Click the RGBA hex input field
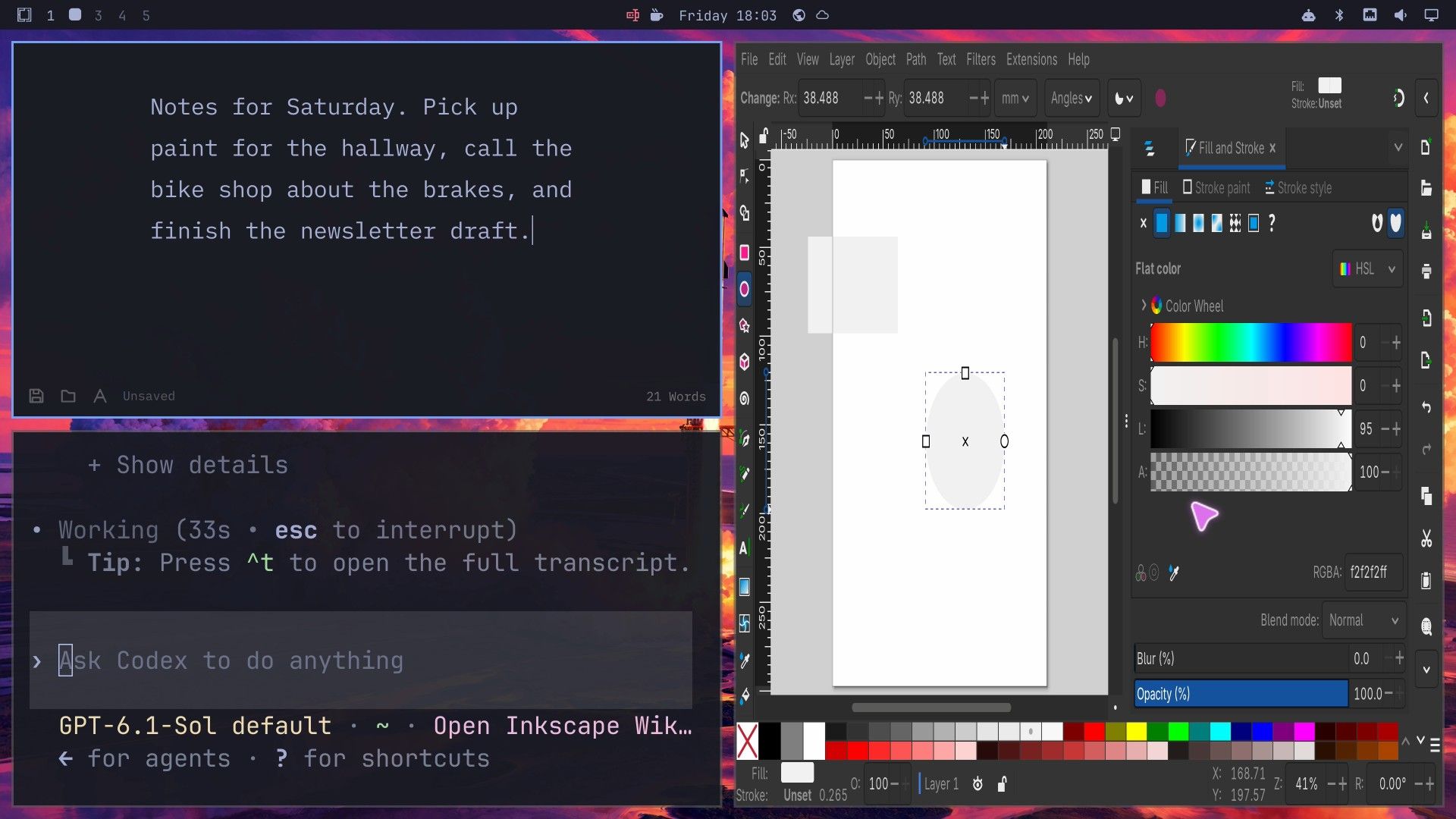This screenshot has width=1456, height=819. 1373,573
